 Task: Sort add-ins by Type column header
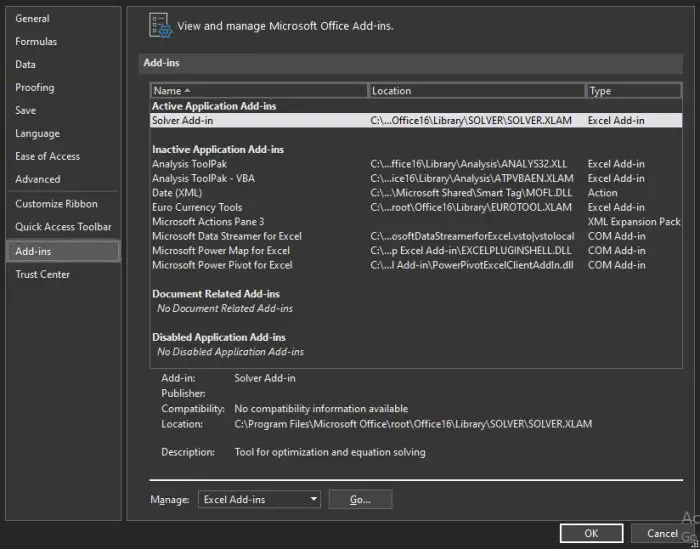pos(633,91)
